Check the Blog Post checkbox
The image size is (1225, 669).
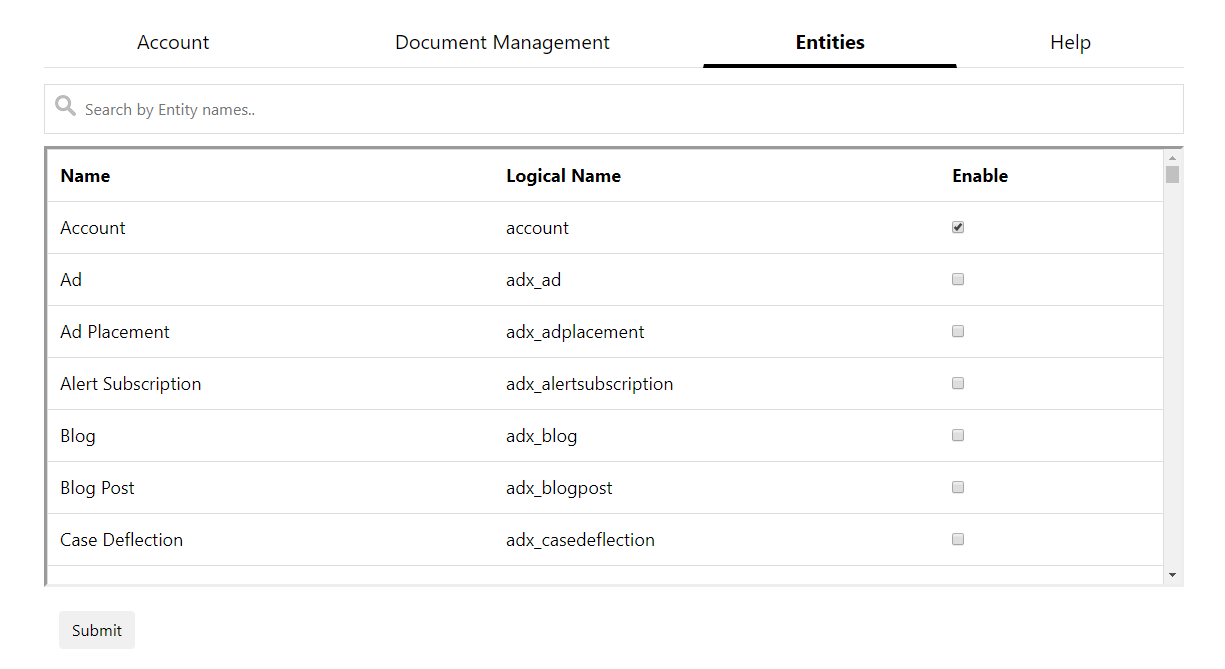point(957,487)
